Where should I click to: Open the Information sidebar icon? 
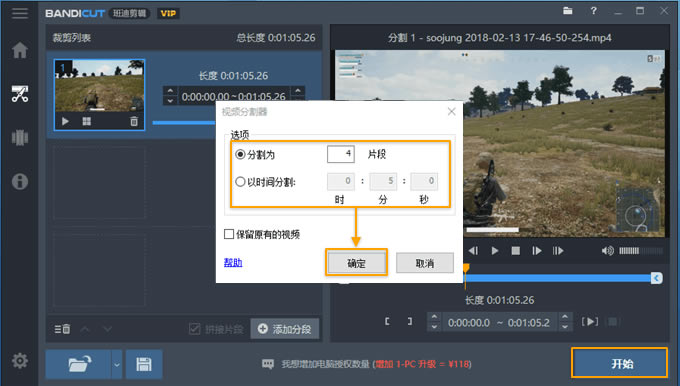[20, 181]
